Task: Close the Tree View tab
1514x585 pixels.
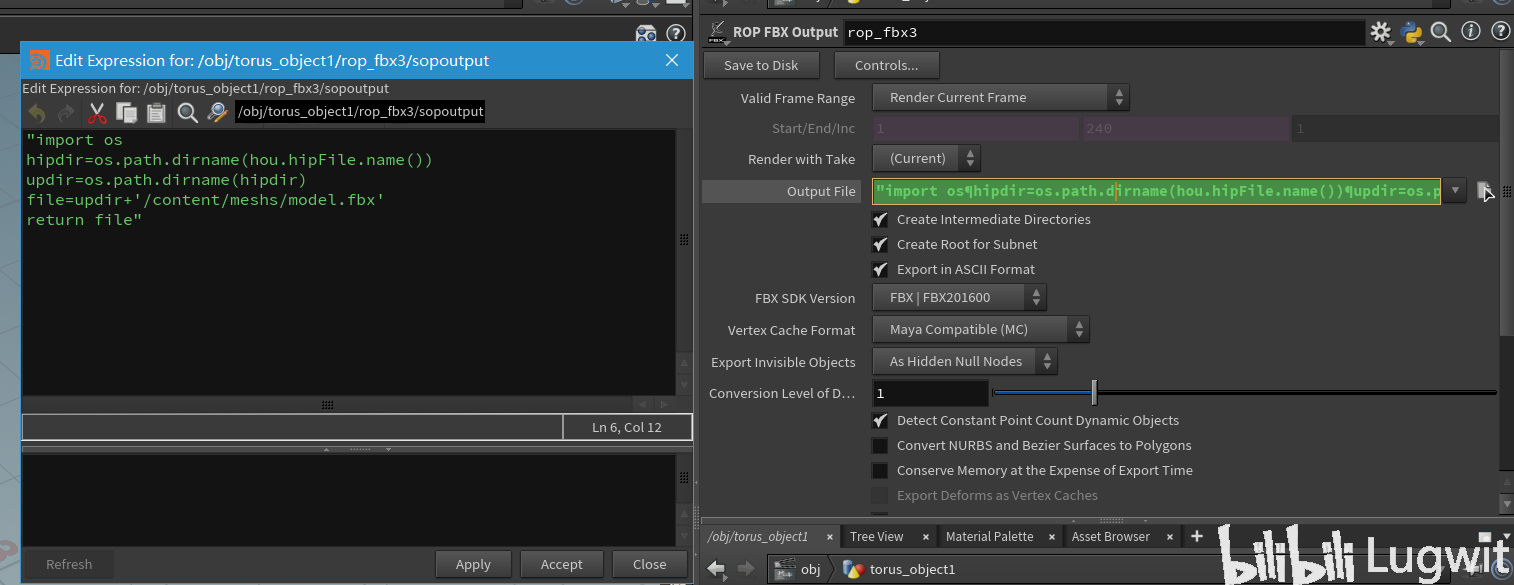Action: coord(927,537)
